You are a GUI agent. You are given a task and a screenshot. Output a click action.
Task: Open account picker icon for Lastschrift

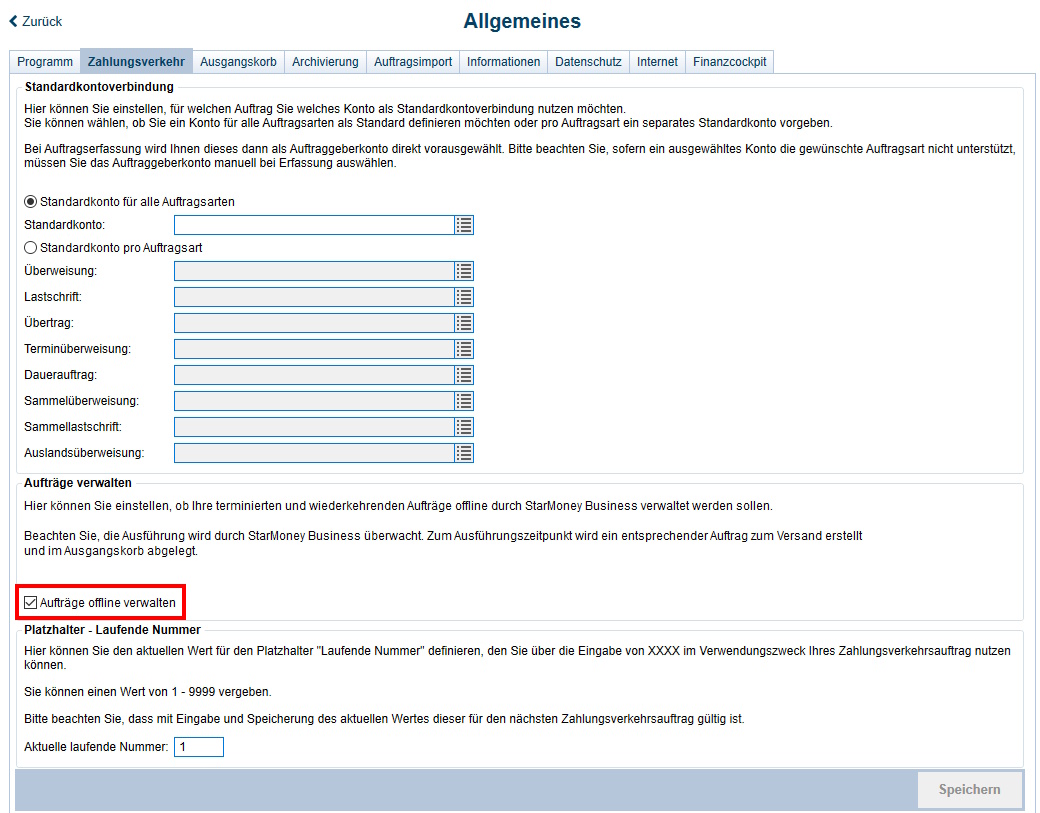[x=464, y=297]
